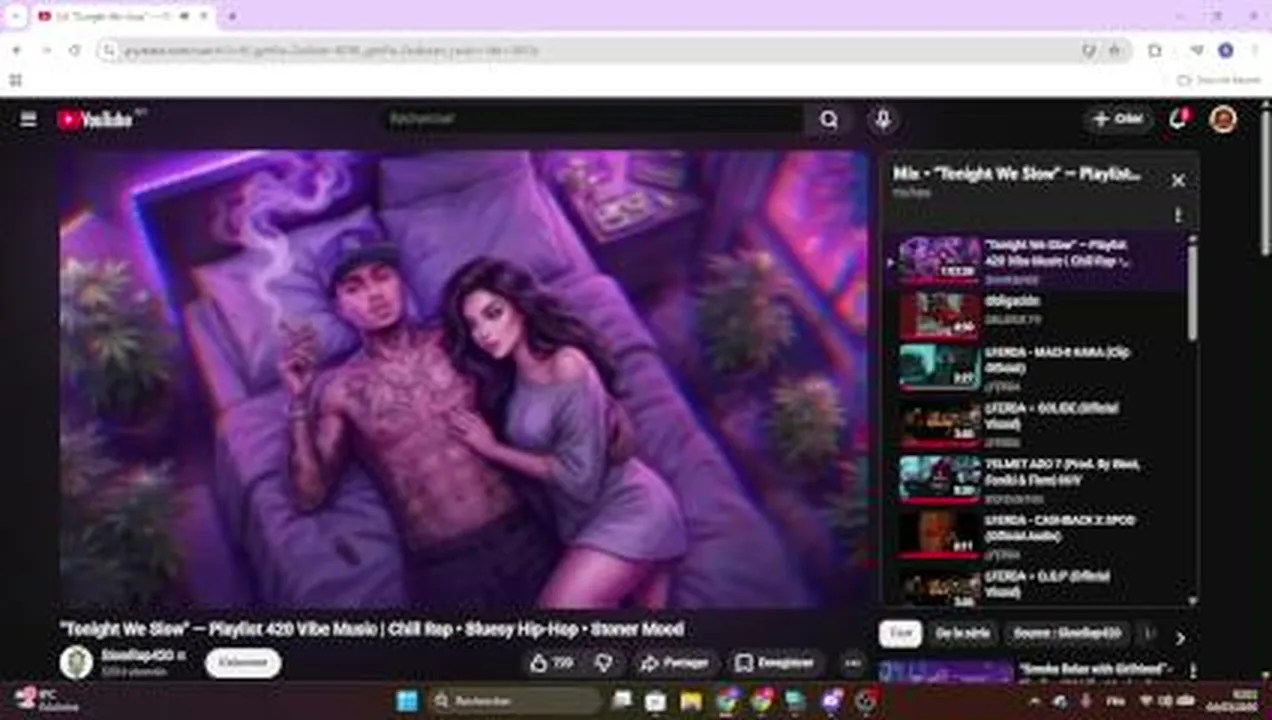Share the video with Partager
Image resolution: width=1272 pixels, height=720 pixels.
click(x=675, y=663)
